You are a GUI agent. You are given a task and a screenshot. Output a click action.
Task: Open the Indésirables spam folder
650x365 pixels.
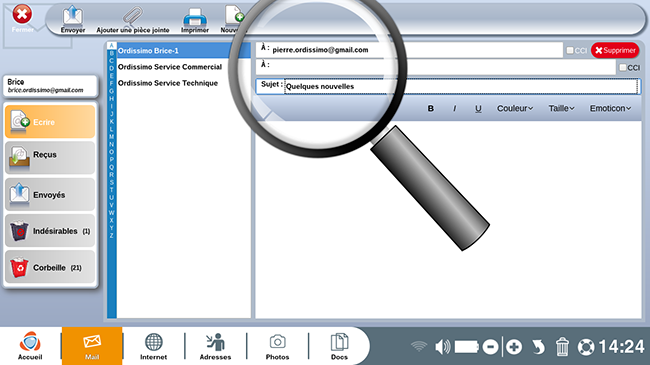[50, 231]
